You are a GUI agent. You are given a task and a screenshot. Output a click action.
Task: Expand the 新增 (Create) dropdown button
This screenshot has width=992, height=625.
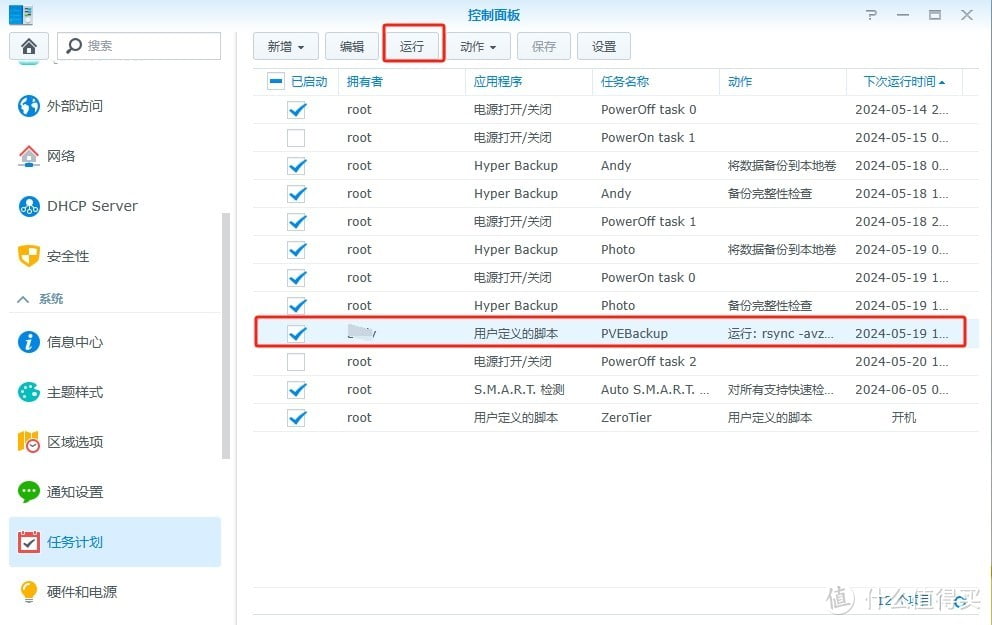(286, 46)
